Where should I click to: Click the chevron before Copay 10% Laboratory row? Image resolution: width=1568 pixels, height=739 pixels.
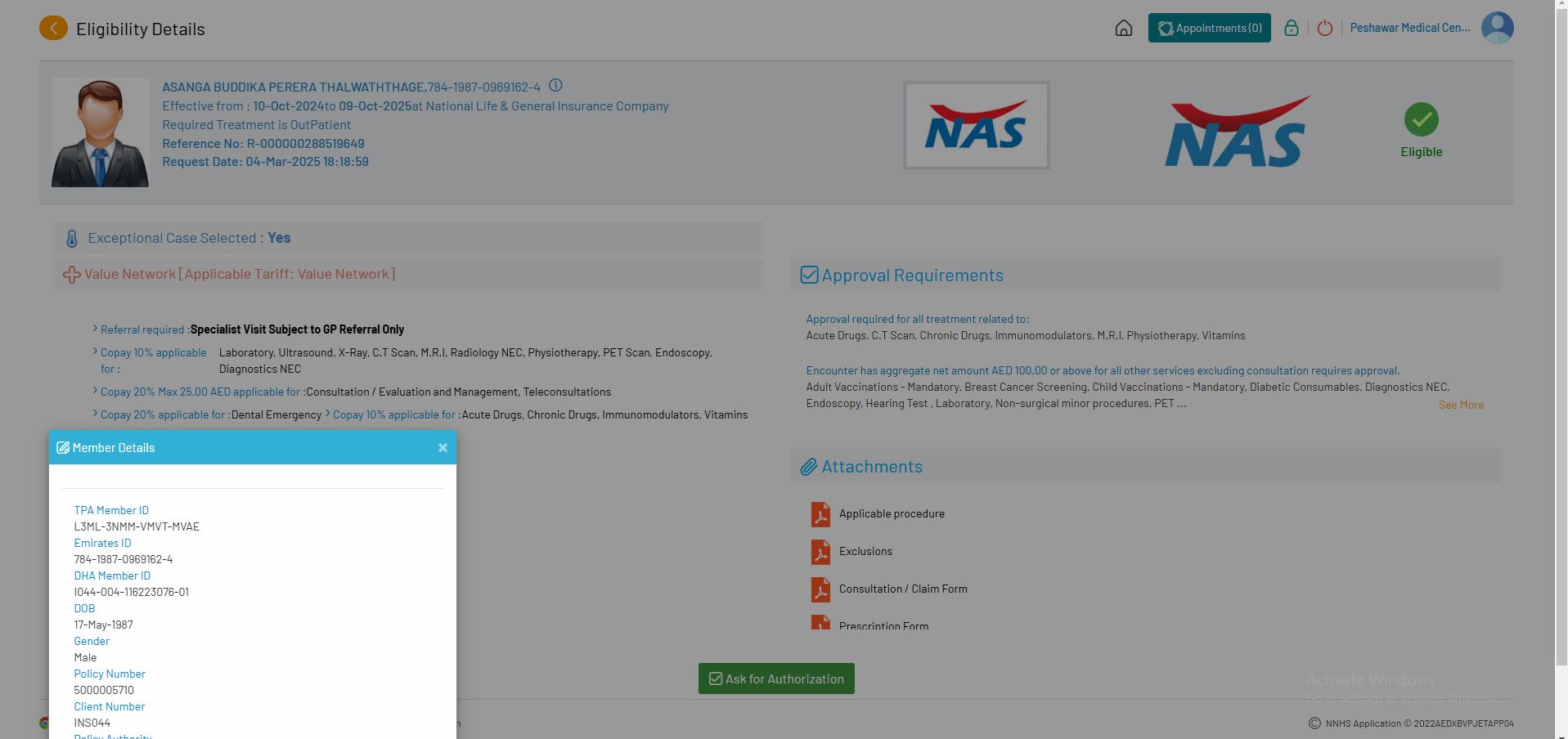(95, 352)
